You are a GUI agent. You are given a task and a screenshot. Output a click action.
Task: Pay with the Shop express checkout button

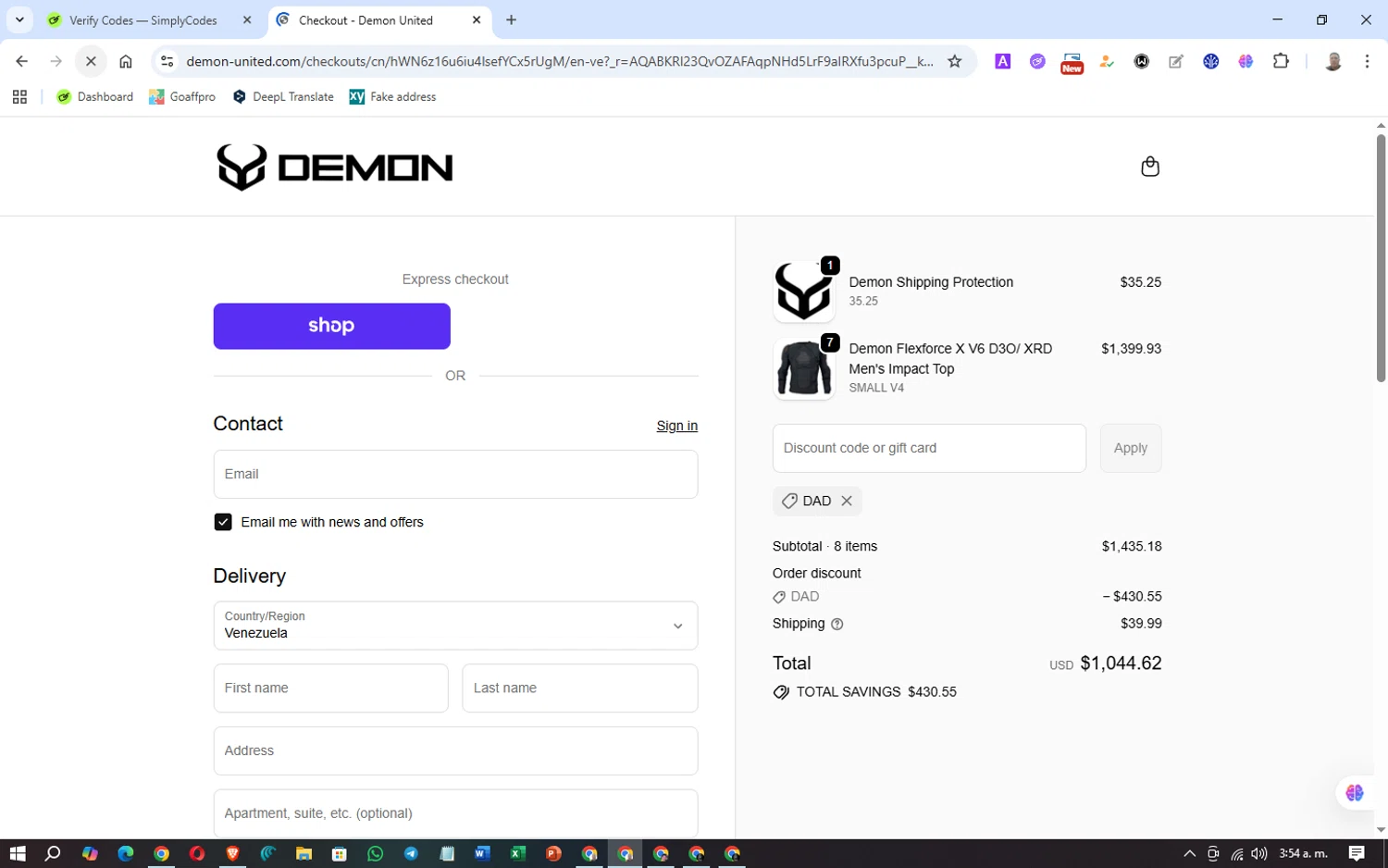pos(331,326)
